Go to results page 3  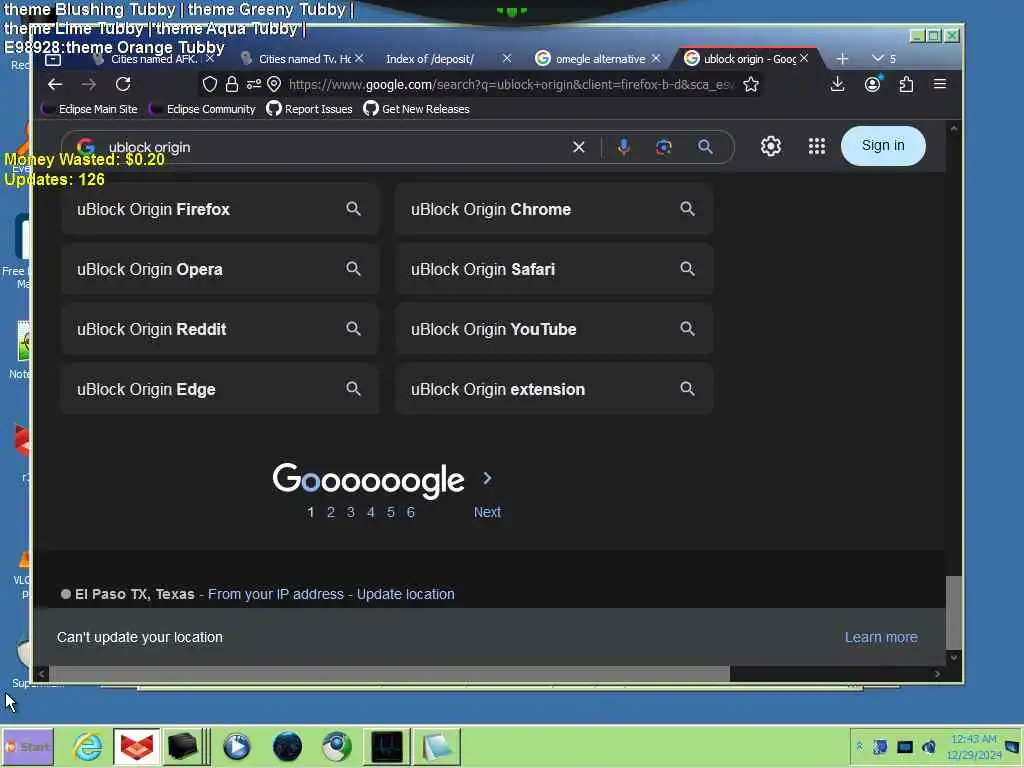tap(351, 513)
